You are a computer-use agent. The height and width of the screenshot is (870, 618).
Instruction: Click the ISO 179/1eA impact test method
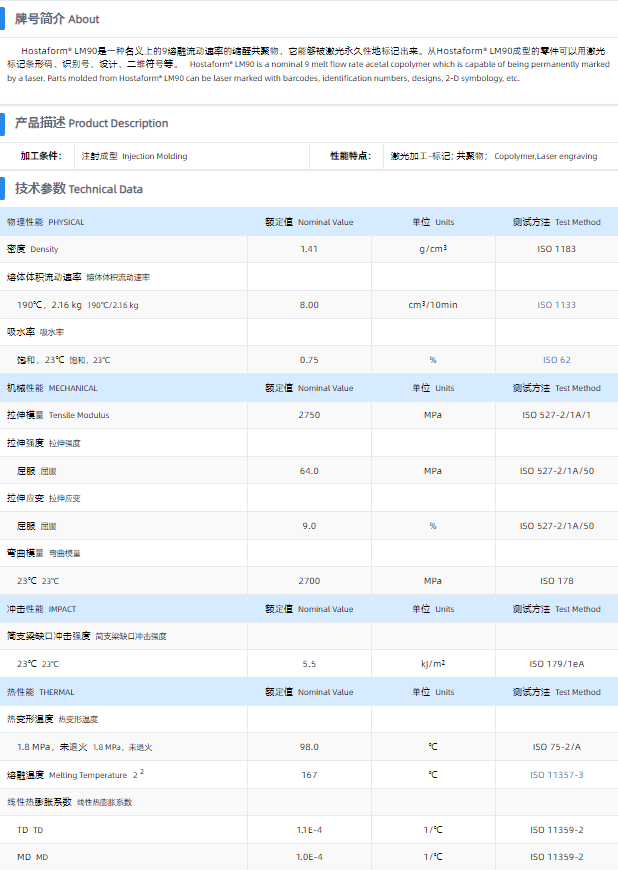[556, 664]
